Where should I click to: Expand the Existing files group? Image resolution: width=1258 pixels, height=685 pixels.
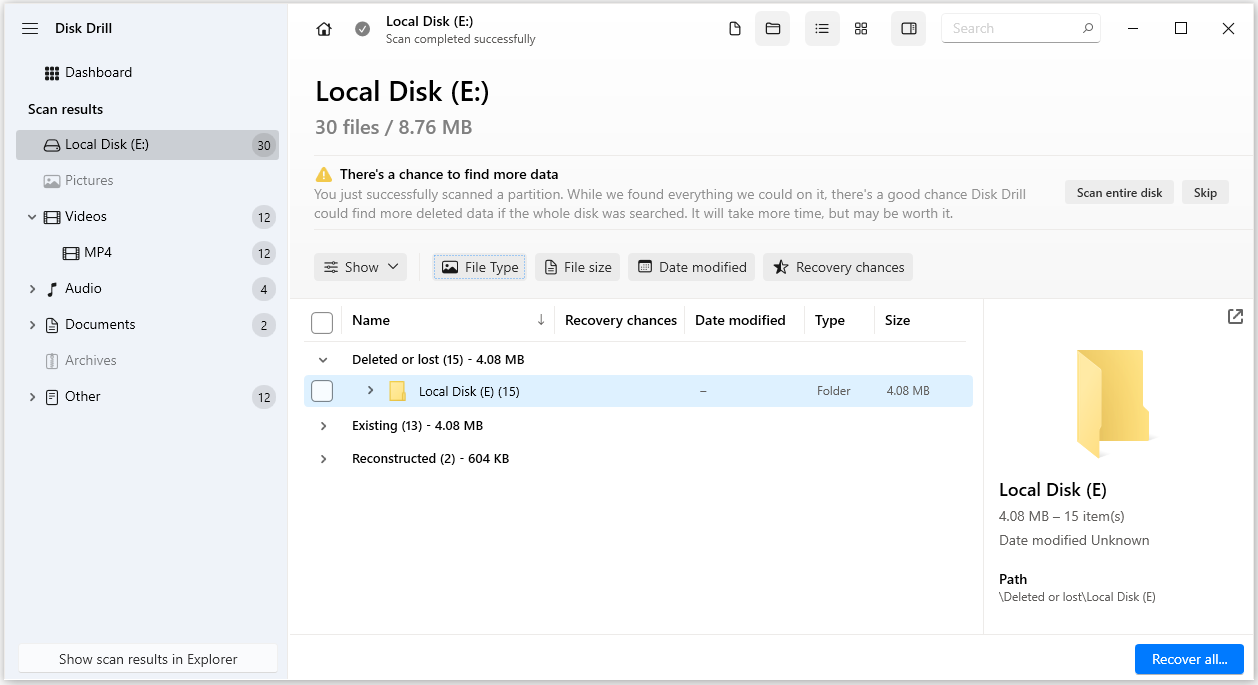323,425
